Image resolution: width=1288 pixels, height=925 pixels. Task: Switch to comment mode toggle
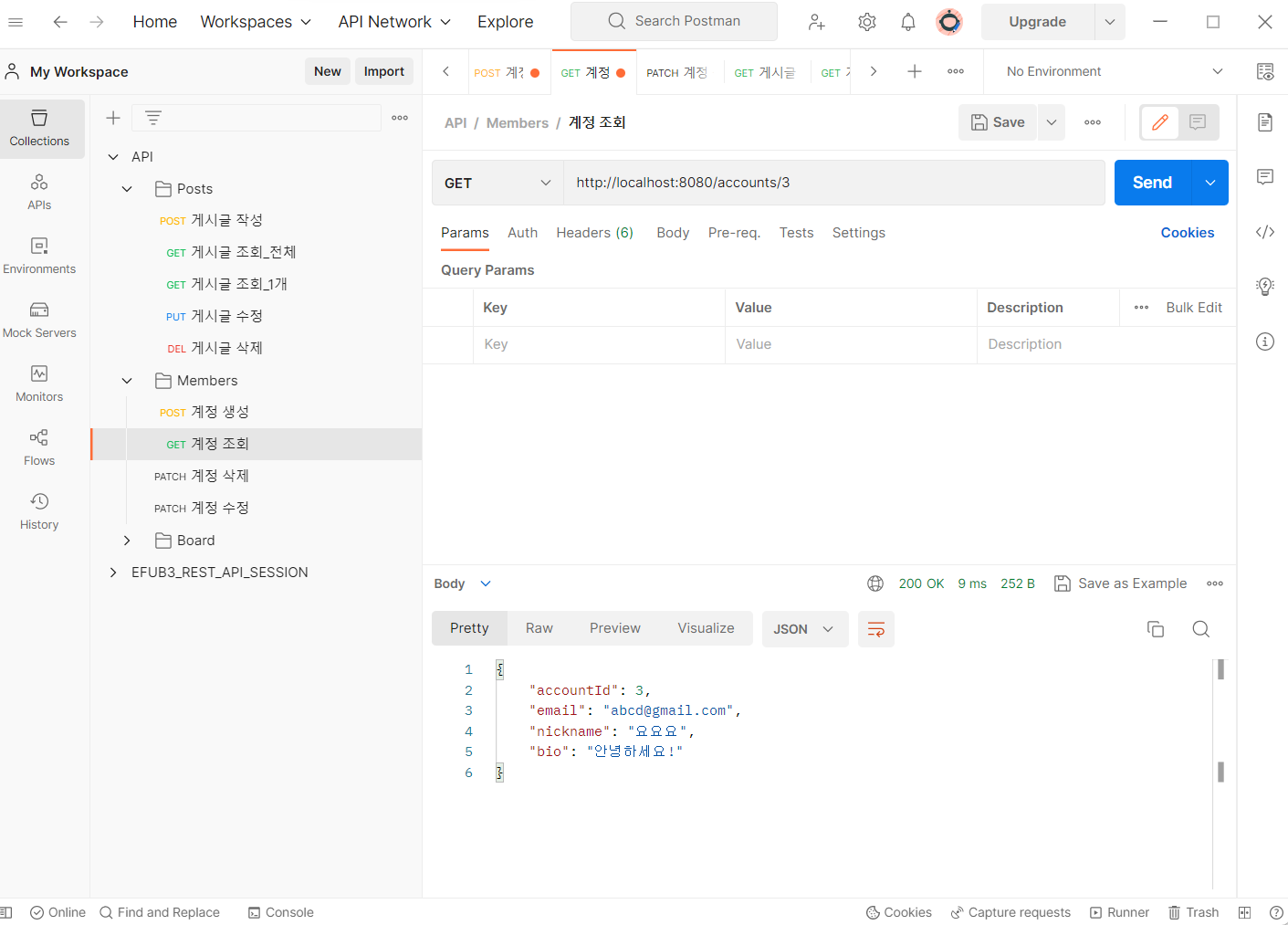(x=1198, y=122)
